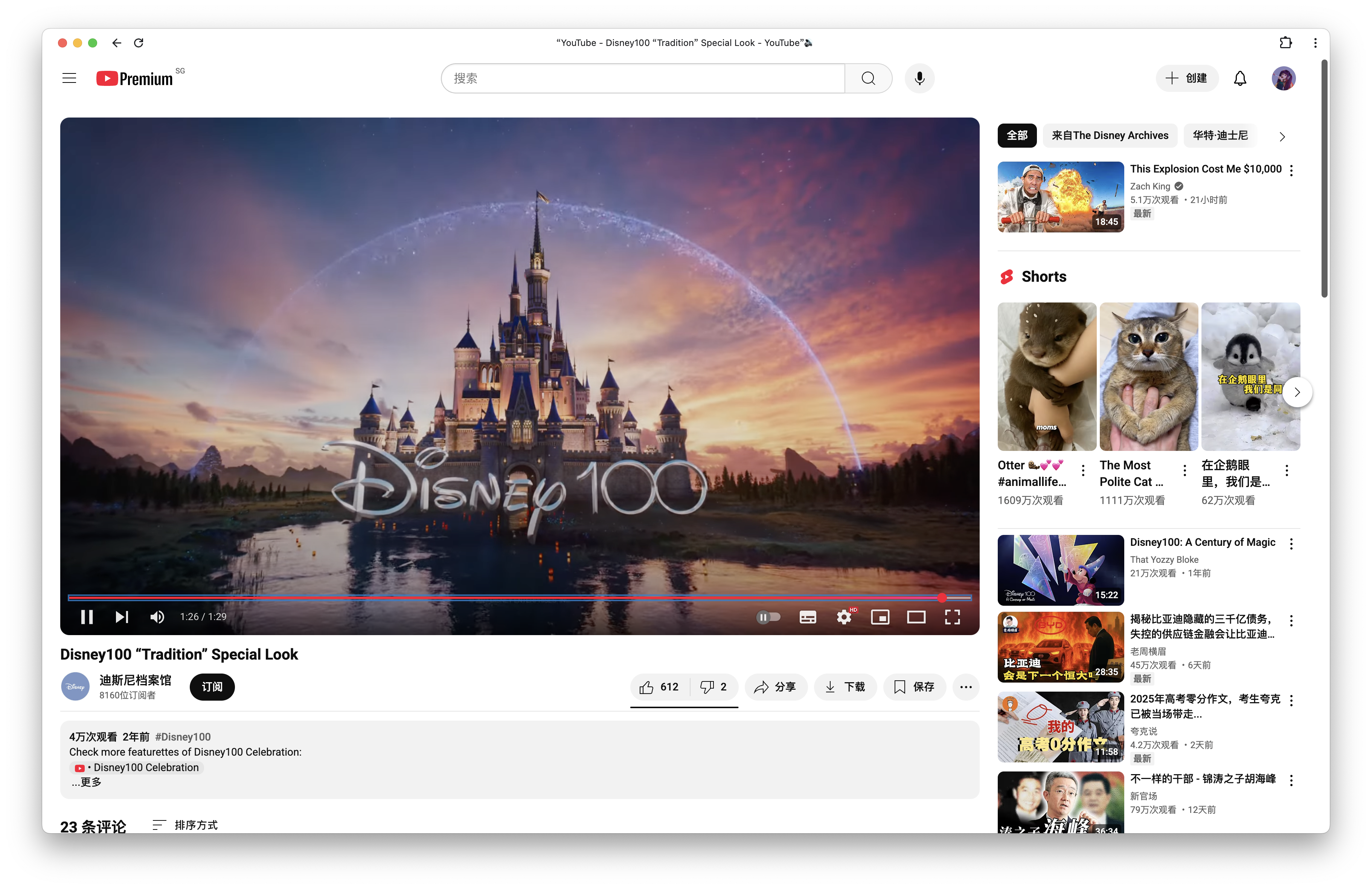Open 揭秘比亚迪 video thumbnail

[x=1061, y=647]
